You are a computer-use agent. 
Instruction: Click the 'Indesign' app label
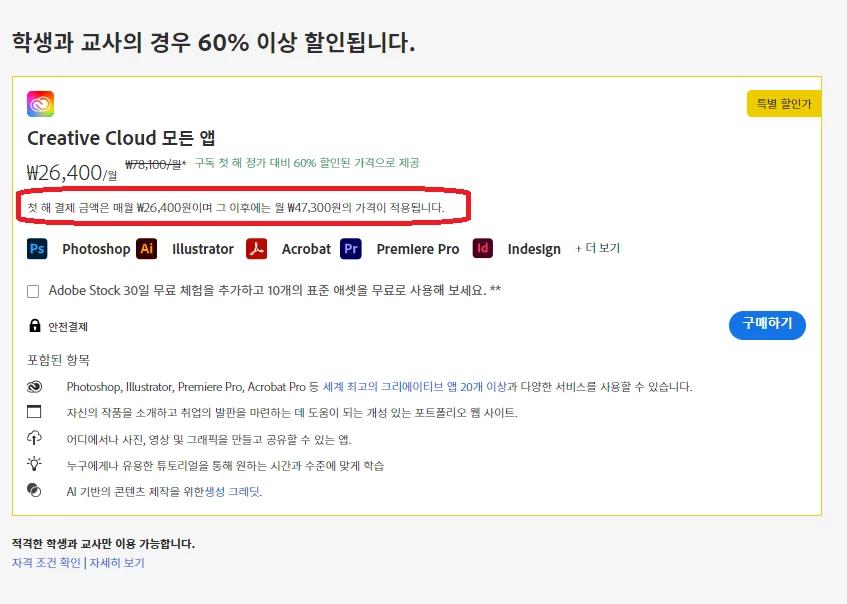pos(534,249)
